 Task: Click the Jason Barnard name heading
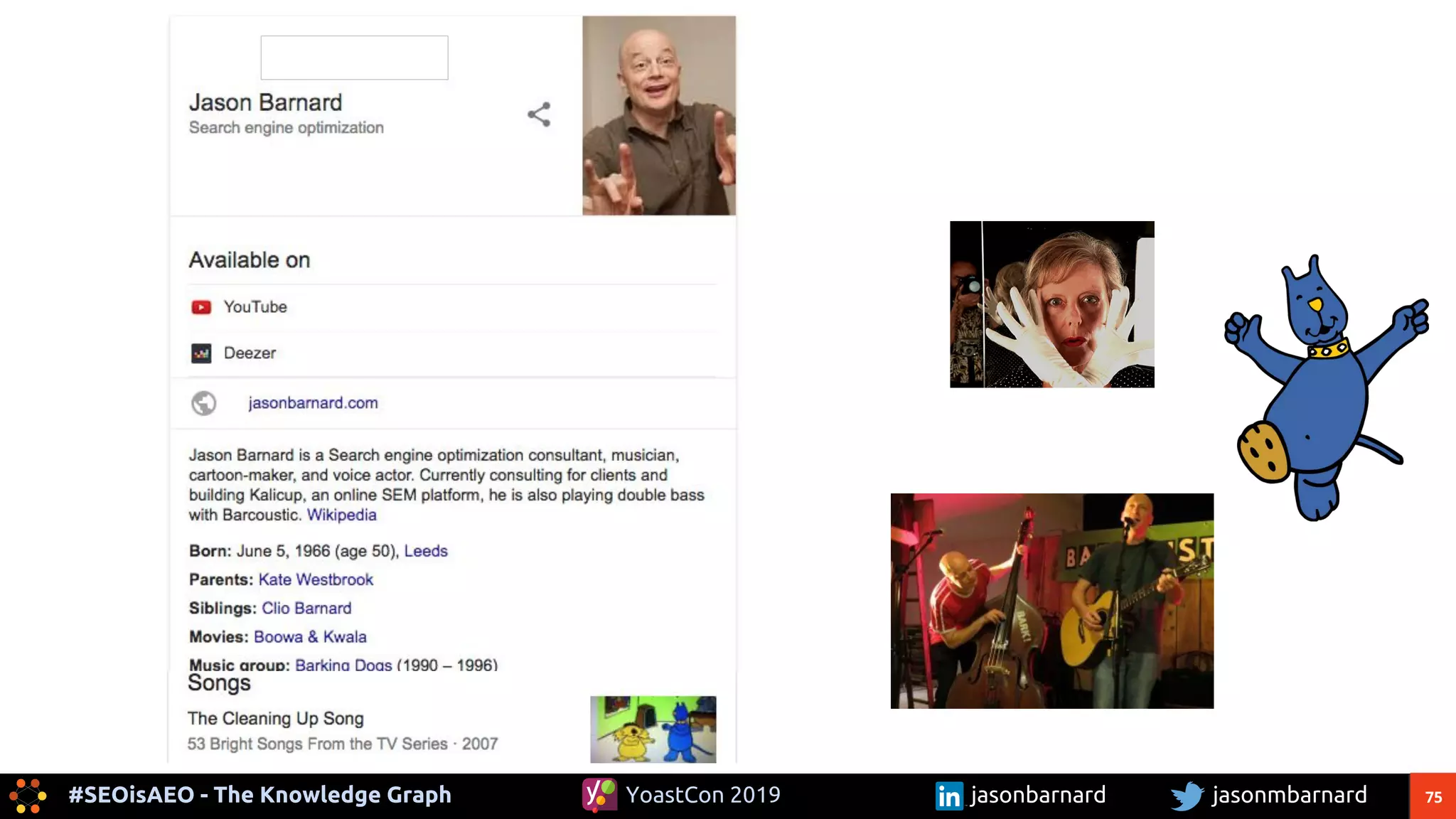coord(265,102)
